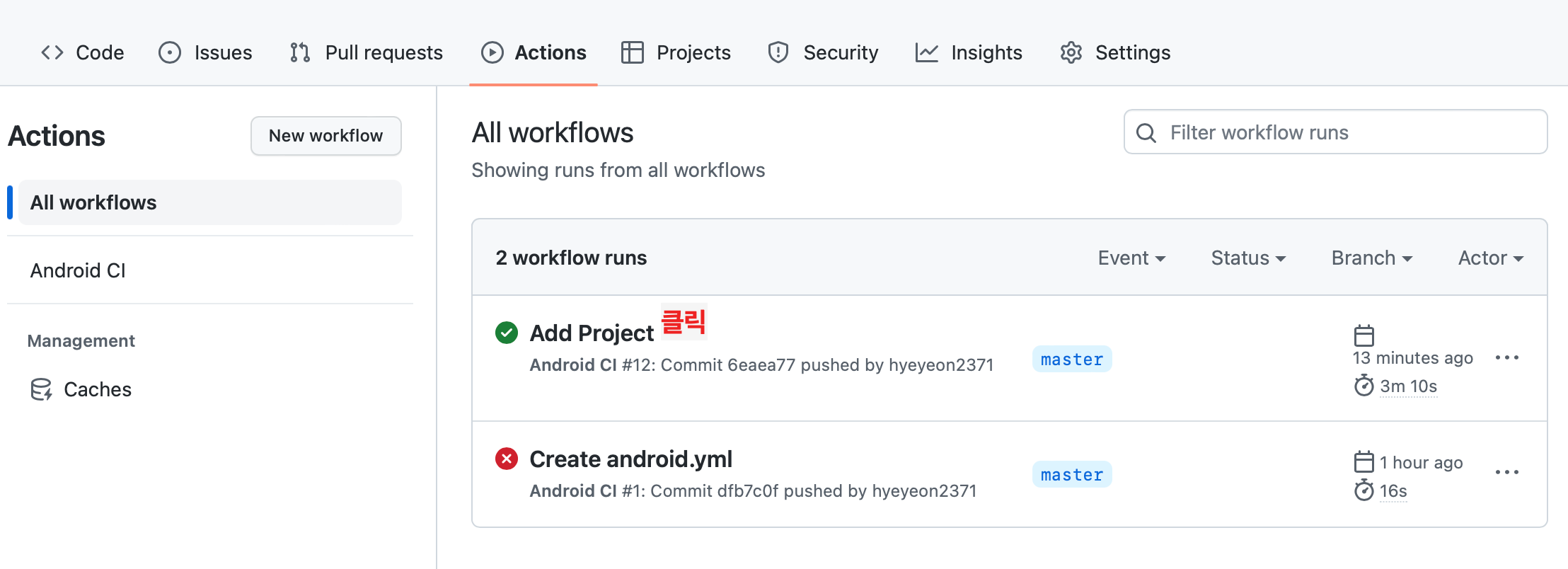
Task: Open repository Settings tab
Action: pyautogui.click(x=1115, y=52)
